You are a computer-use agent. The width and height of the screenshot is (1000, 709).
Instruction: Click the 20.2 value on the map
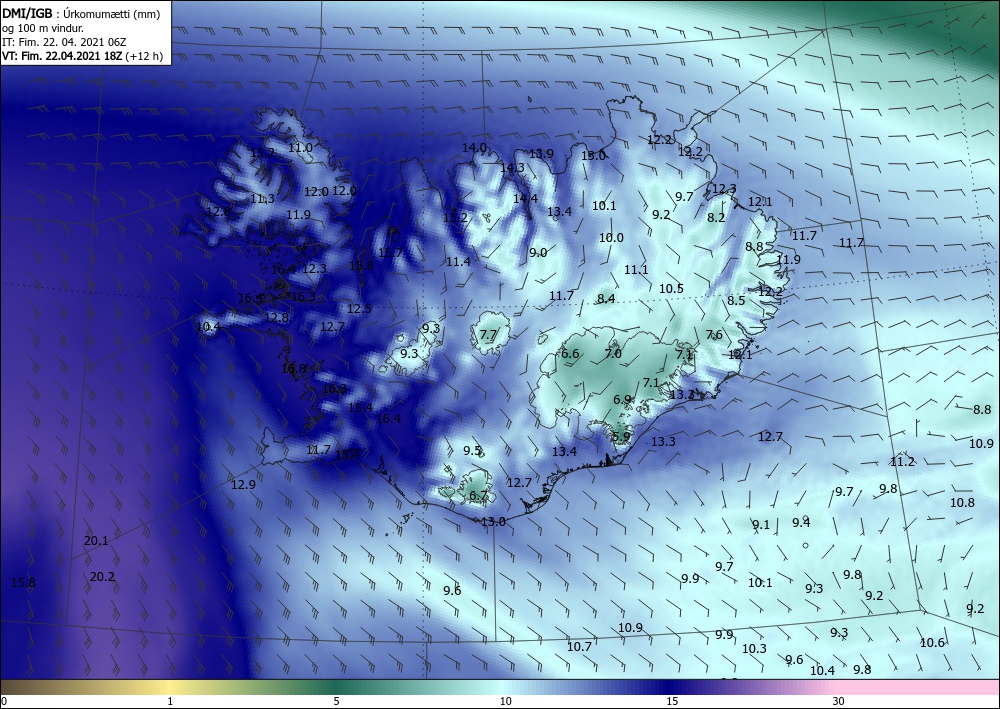[x=102, y=577]
